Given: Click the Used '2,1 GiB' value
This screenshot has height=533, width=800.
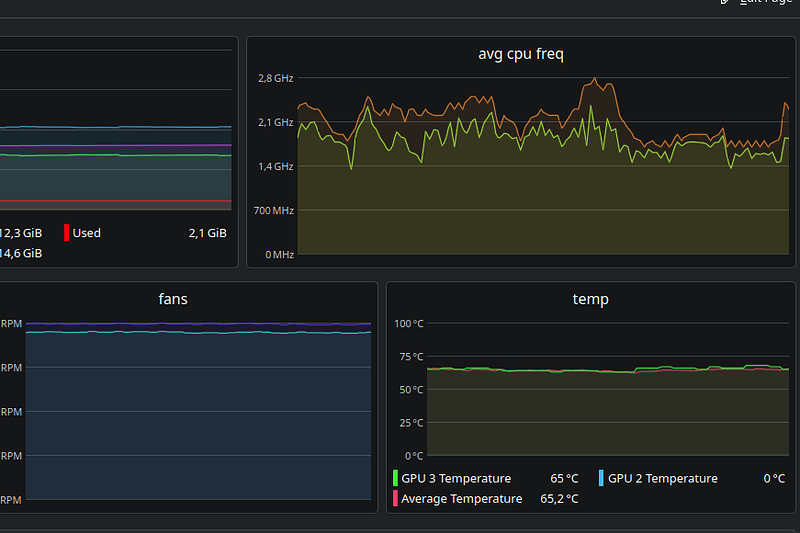Looking at the screenshot, I should tap(208, 233).
